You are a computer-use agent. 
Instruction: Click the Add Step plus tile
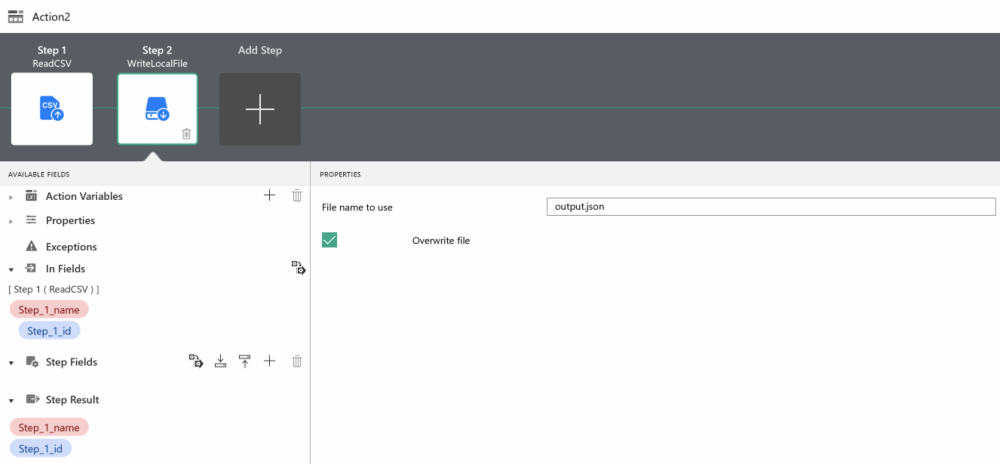[260, 109]
